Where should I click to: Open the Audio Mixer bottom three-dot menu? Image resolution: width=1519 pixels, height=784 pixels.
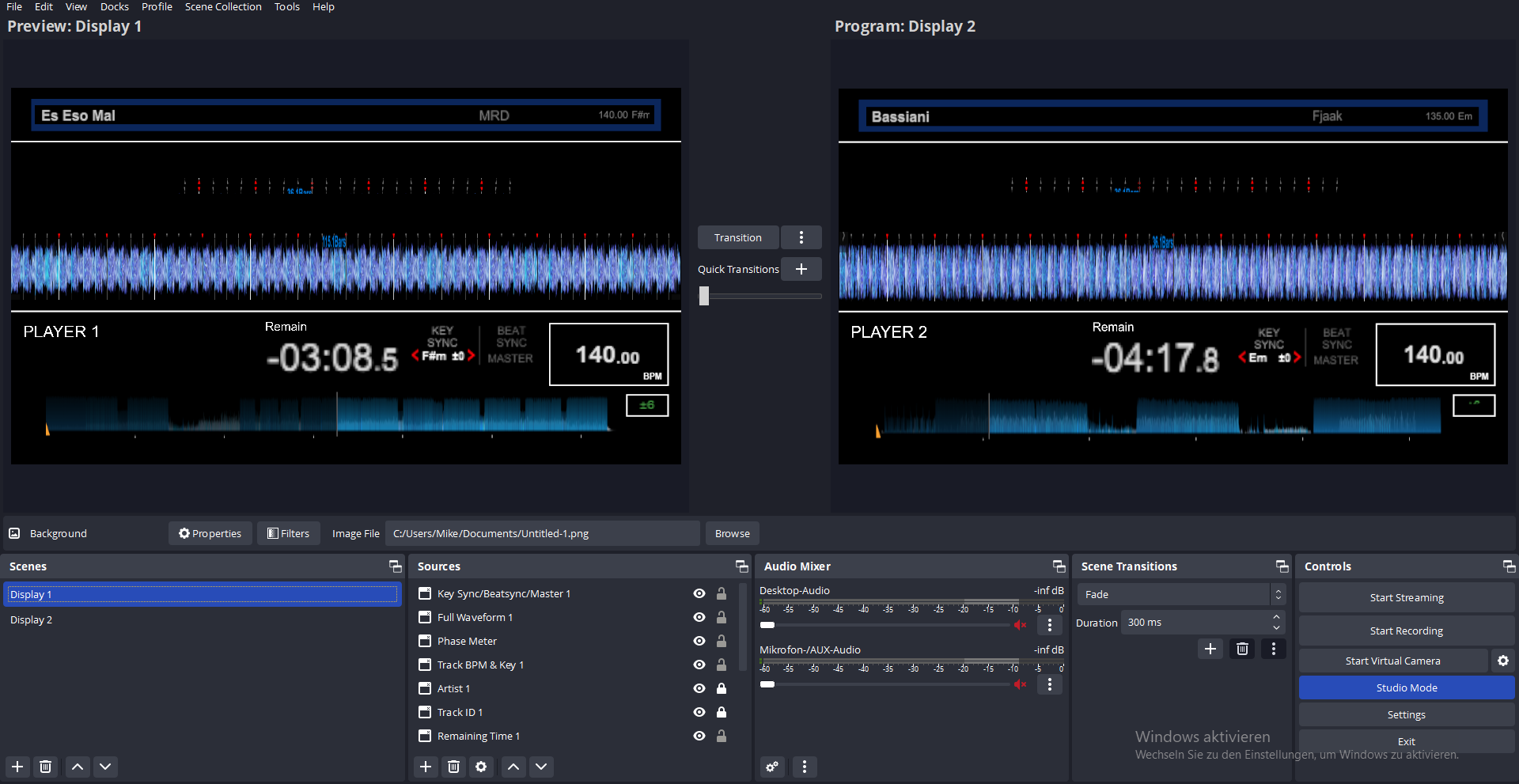(x=805, y=767)
